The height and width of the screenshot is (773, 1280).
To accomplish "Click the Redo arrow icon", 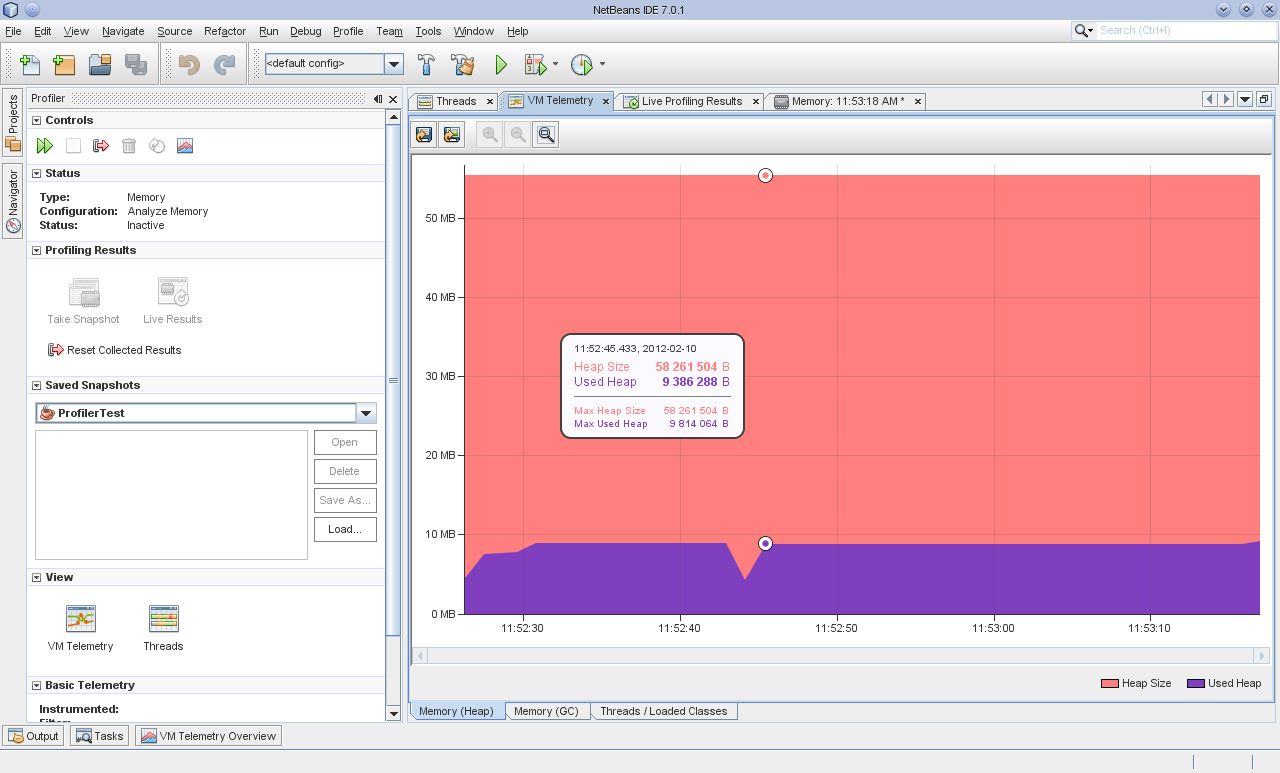I will pyautogui.click(x=225, y=64).
